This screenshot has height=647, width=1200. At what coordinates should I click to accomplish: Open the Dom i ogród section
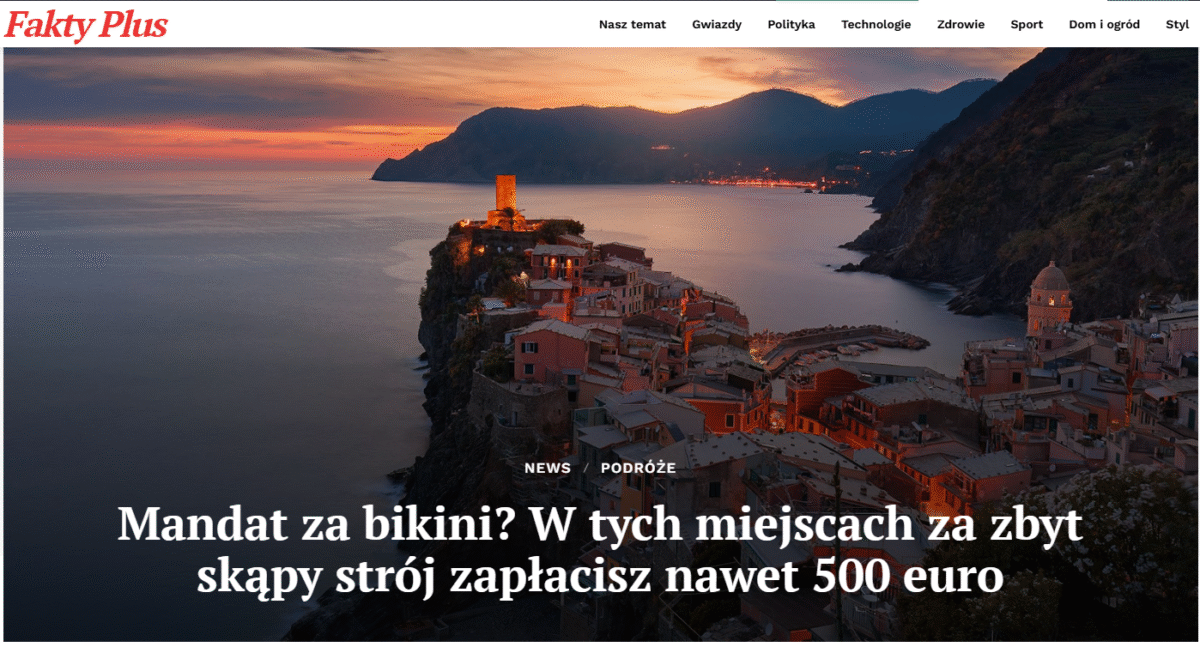[1104, 25]
